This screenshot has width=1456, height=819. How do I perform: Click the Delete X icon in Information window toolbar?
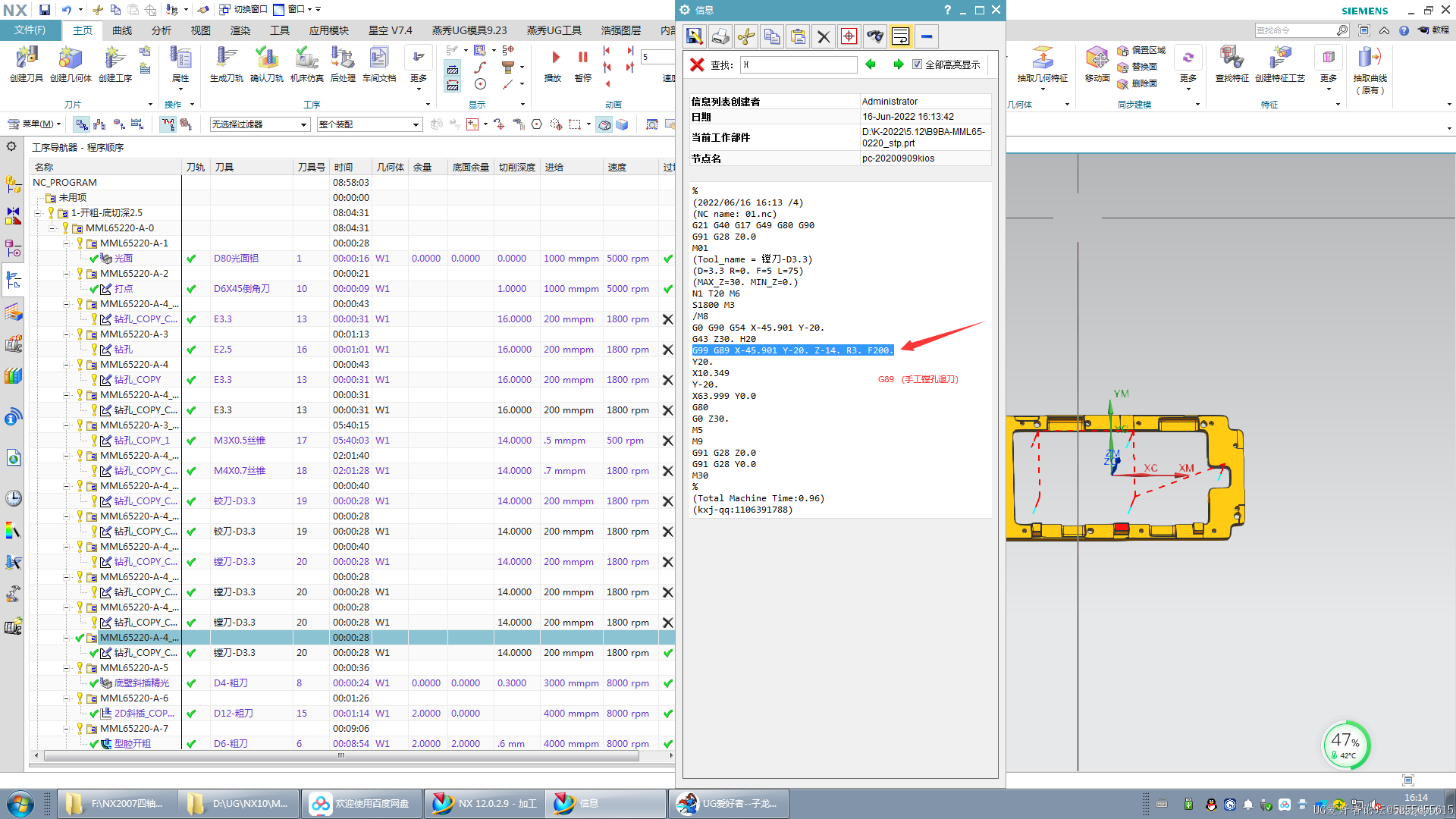(x=824, y=36)
